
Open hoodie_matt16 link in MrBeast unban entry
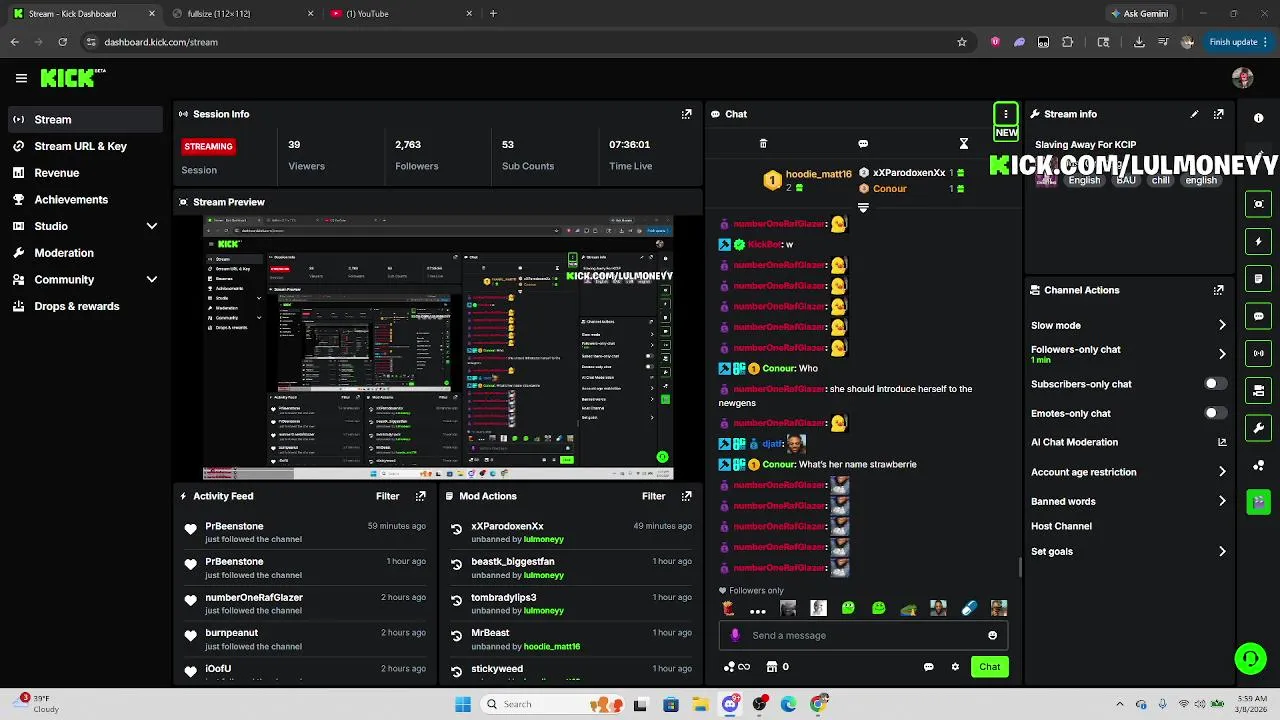[552, 646]
